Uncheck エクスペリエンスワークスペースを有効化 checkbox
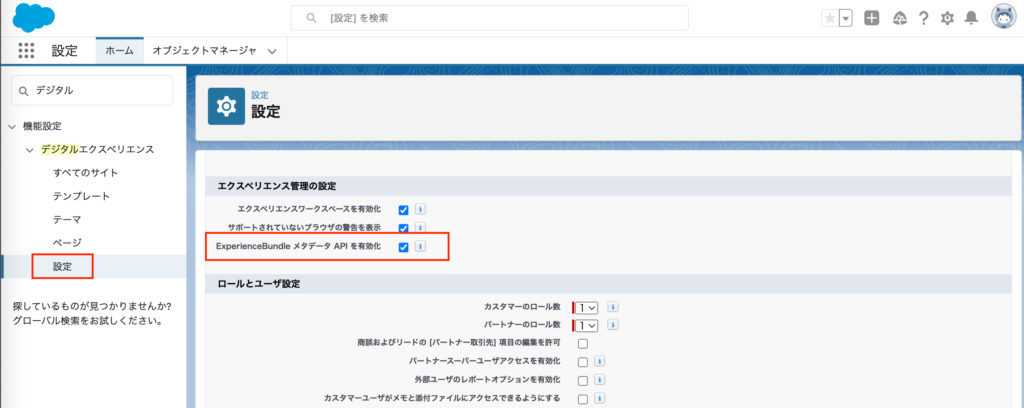Viewport: 1024px width, 408px height. pyautogui.click(x=403, y=210)
